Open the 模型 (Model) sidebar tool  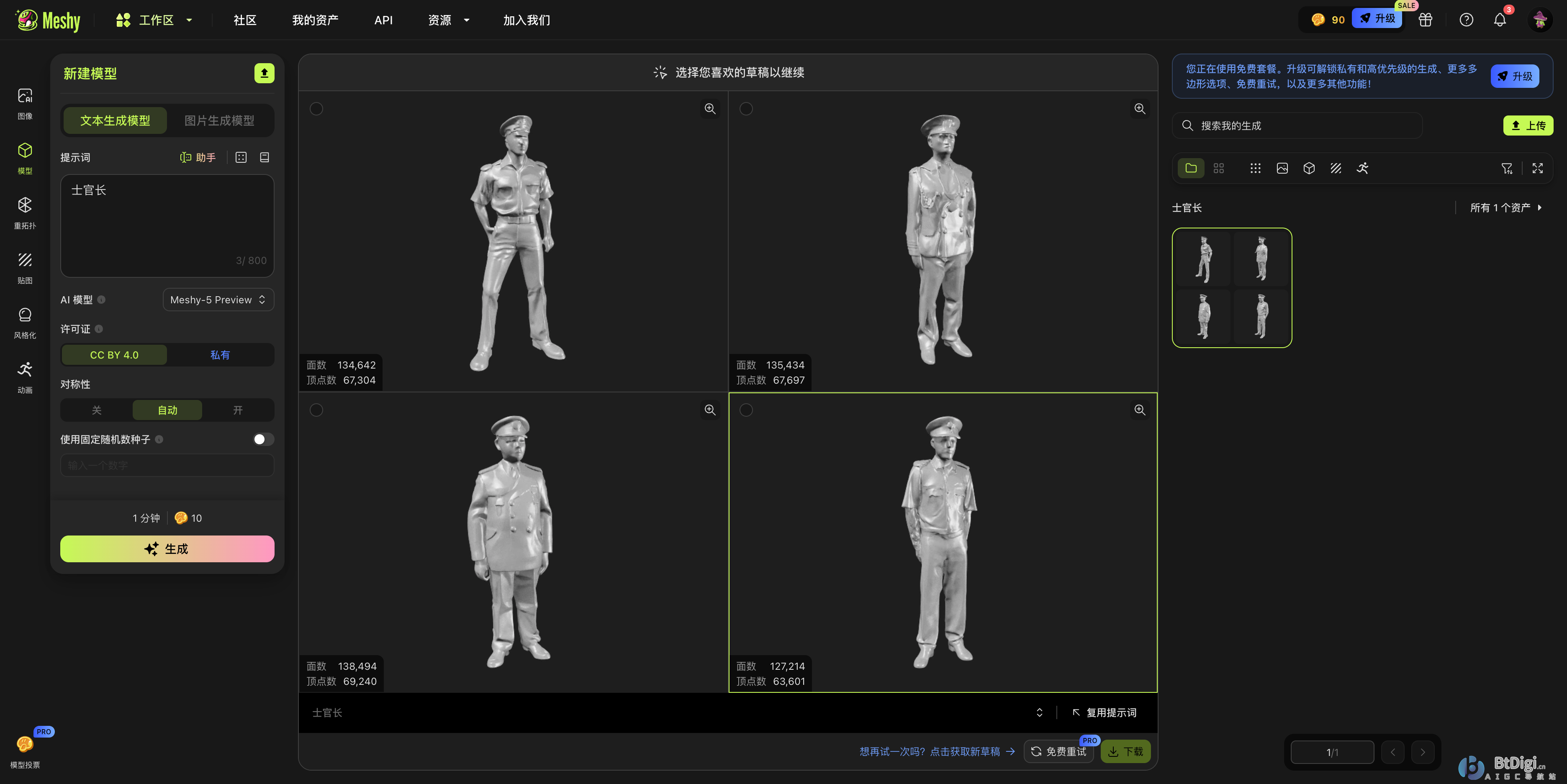coord(25,158)
